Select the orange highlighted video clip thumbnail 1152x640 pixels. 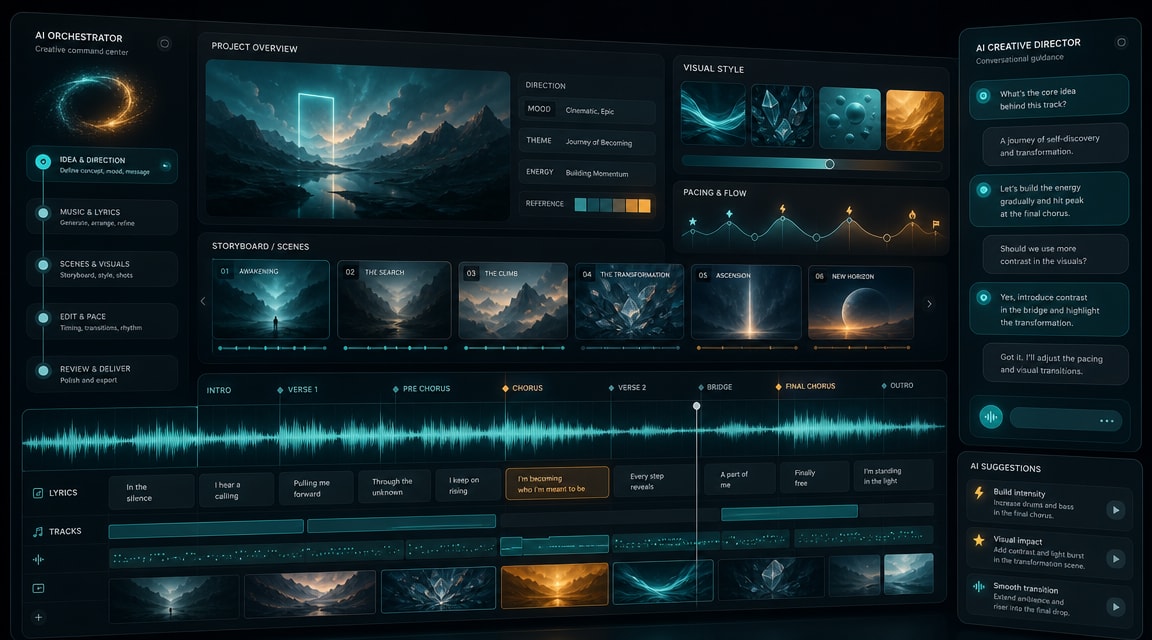click(555, 586)
